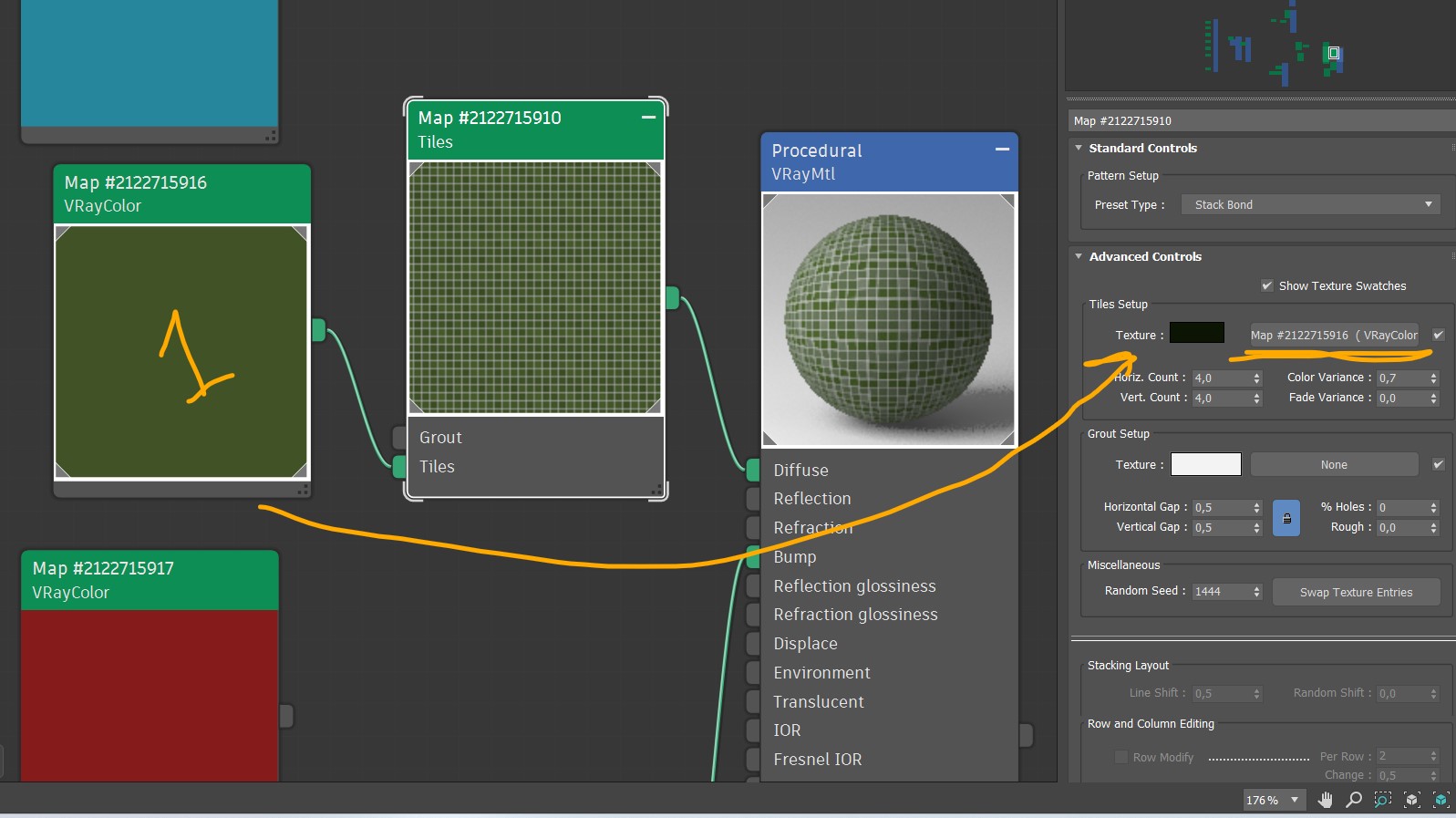Open the Preset Type dropdown
This screenshot has width=1456, height=818.
tap(1310, 204)
